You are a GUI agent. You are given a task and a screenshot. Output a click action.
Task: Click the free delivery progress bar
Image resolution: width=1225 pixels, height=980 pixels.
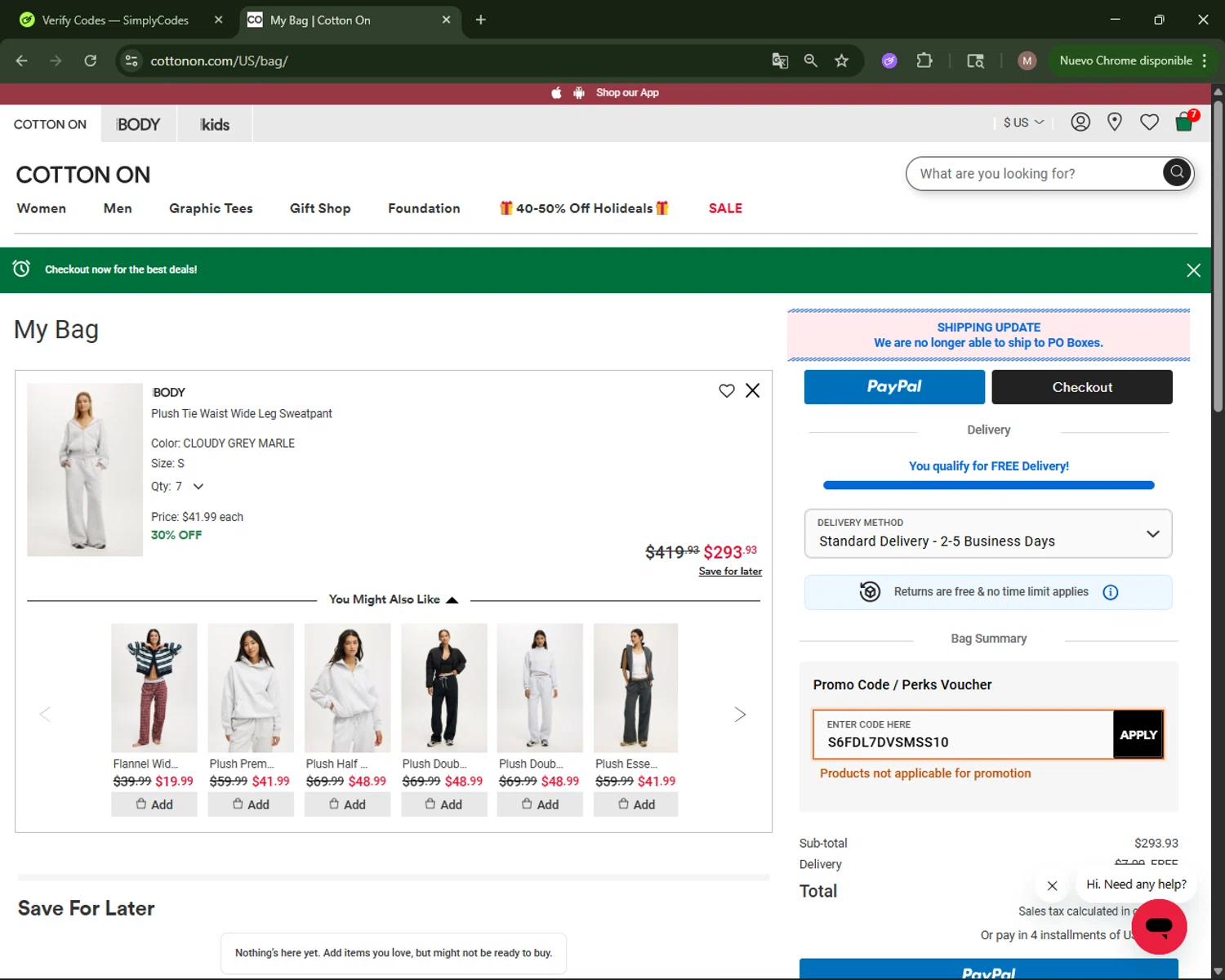tap(988, 485)
